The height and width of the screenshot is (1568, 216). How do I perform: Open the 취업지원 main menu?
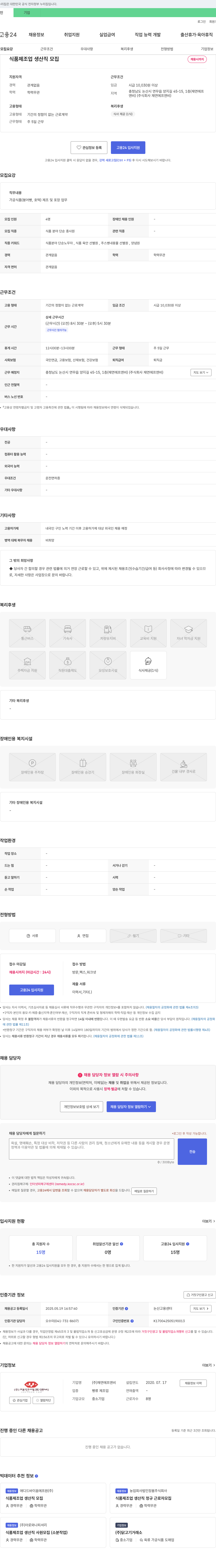tap(72, 35)
